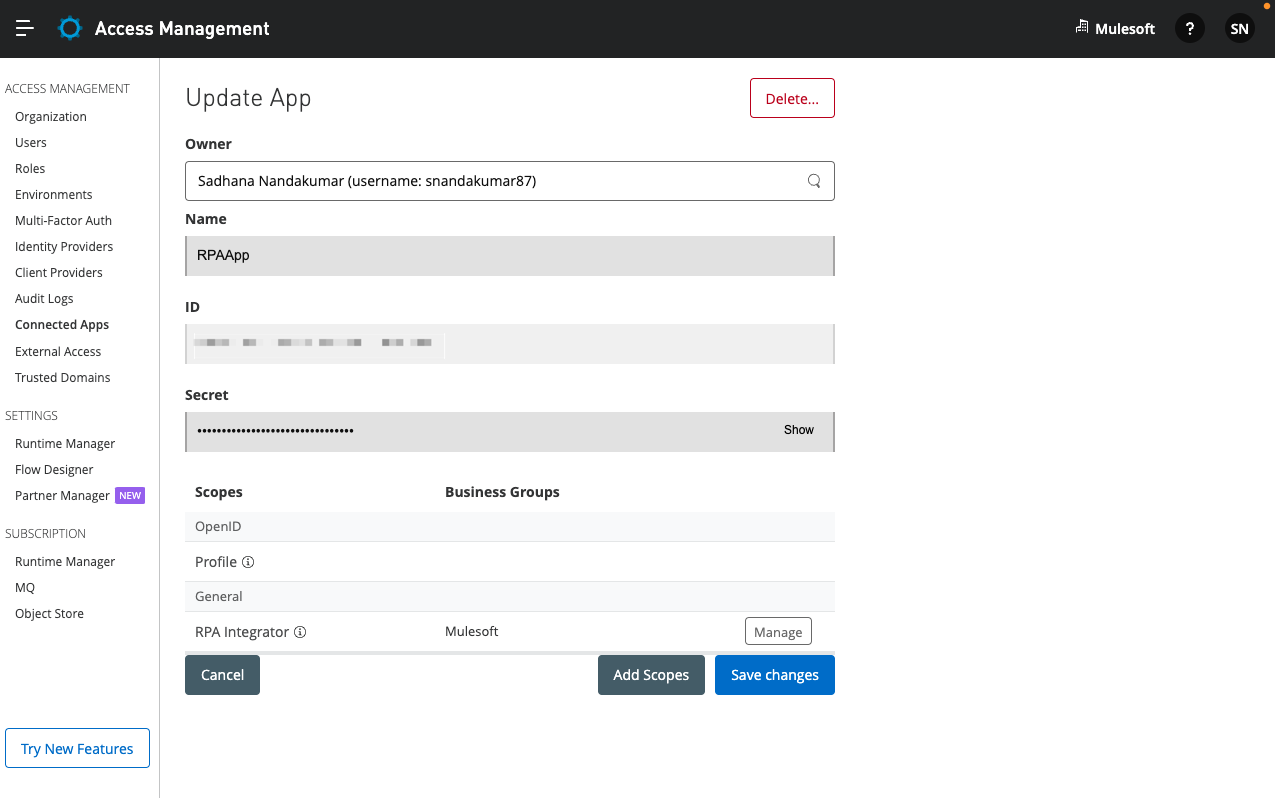Open Client Providers in sidebar
The image size is (1275, 798).
click(x=59, y=273)
